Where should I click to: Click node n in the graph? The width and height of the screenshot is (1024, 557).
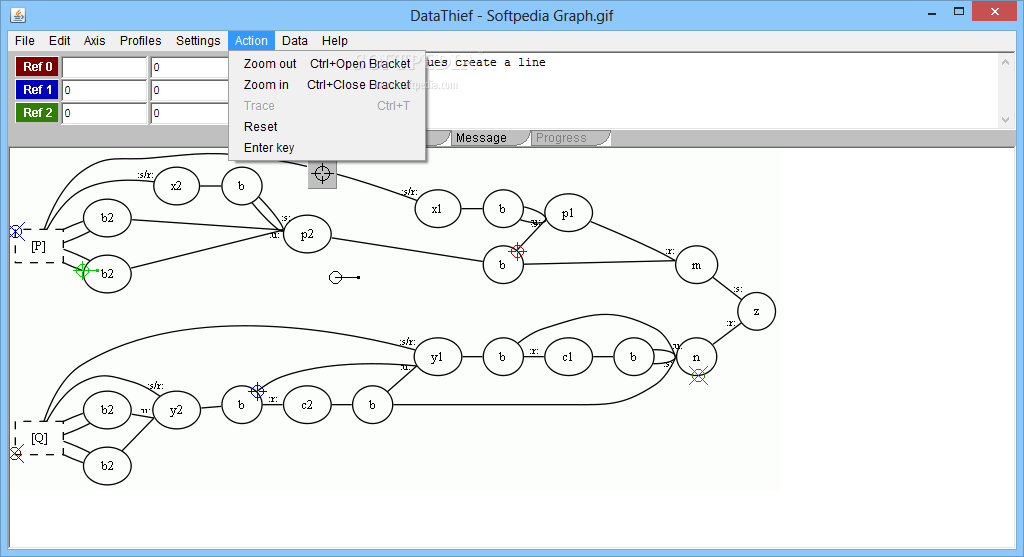click(x=696, y=357)
